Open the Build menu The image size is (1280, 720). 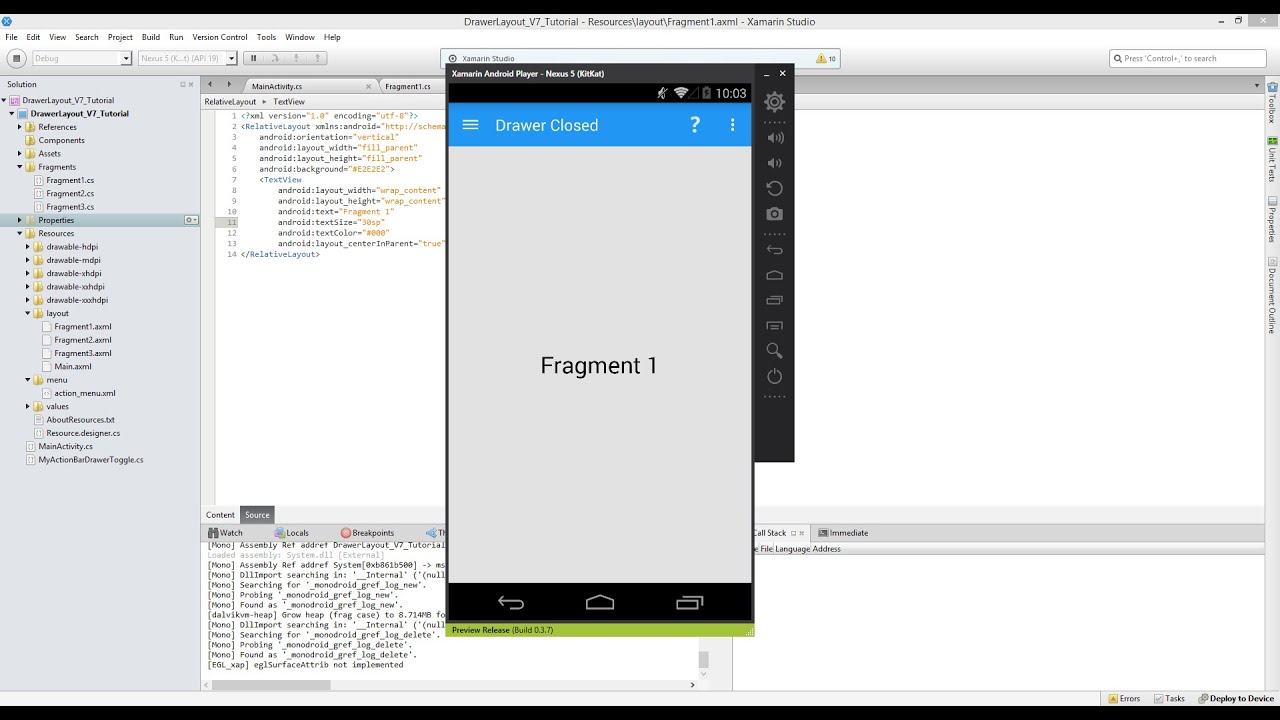click(x=150, y=37)
